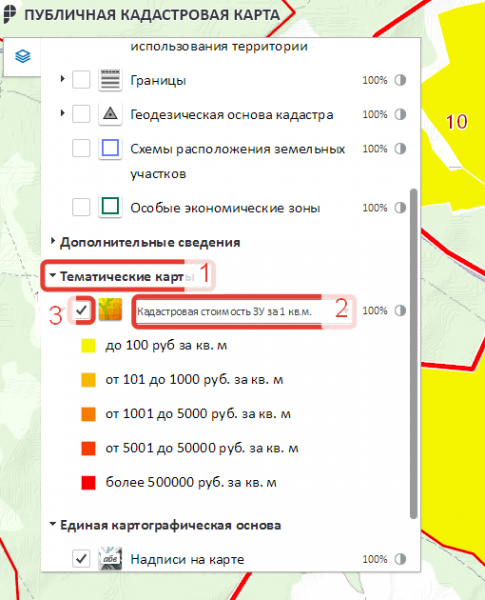The height and width of the screenshot is (600, 485).
Task: Open the Кадастровая стоимость ЗУ dropdown
Action: click(x=243, y=311)
